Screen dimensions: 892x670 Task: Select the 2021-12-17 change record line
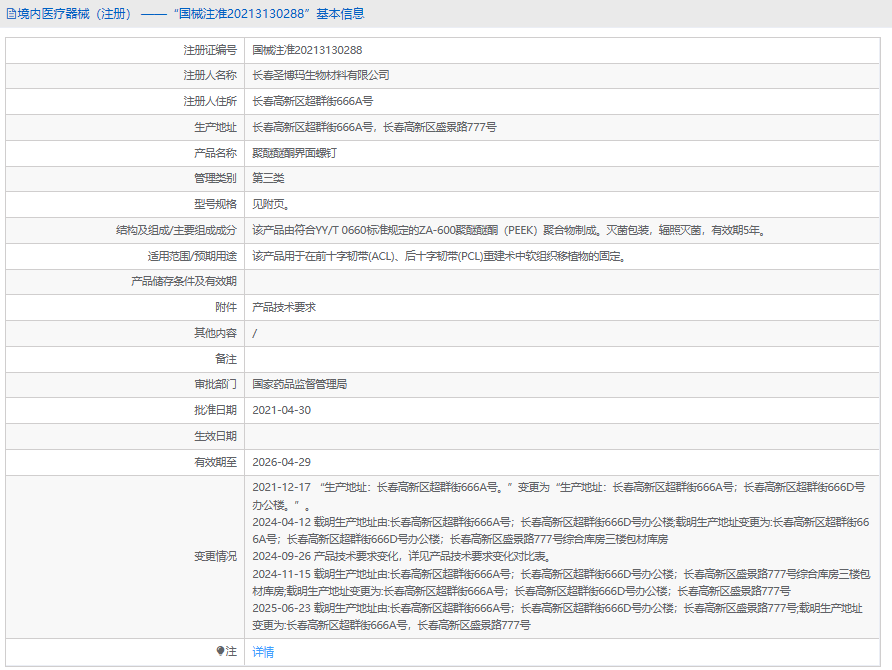(559, 496)
